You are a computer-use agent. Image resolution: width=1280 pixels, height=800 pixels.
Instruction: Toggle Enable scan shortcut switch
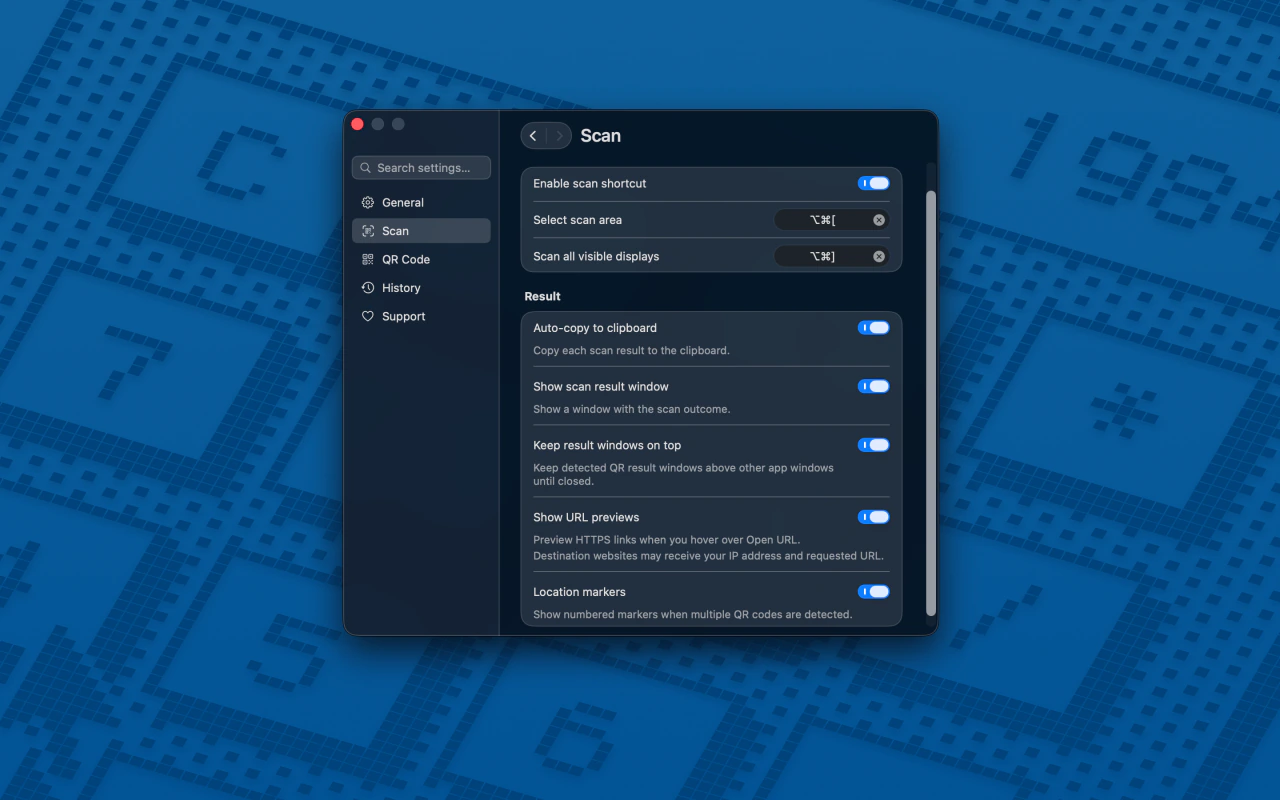[873, 183]
